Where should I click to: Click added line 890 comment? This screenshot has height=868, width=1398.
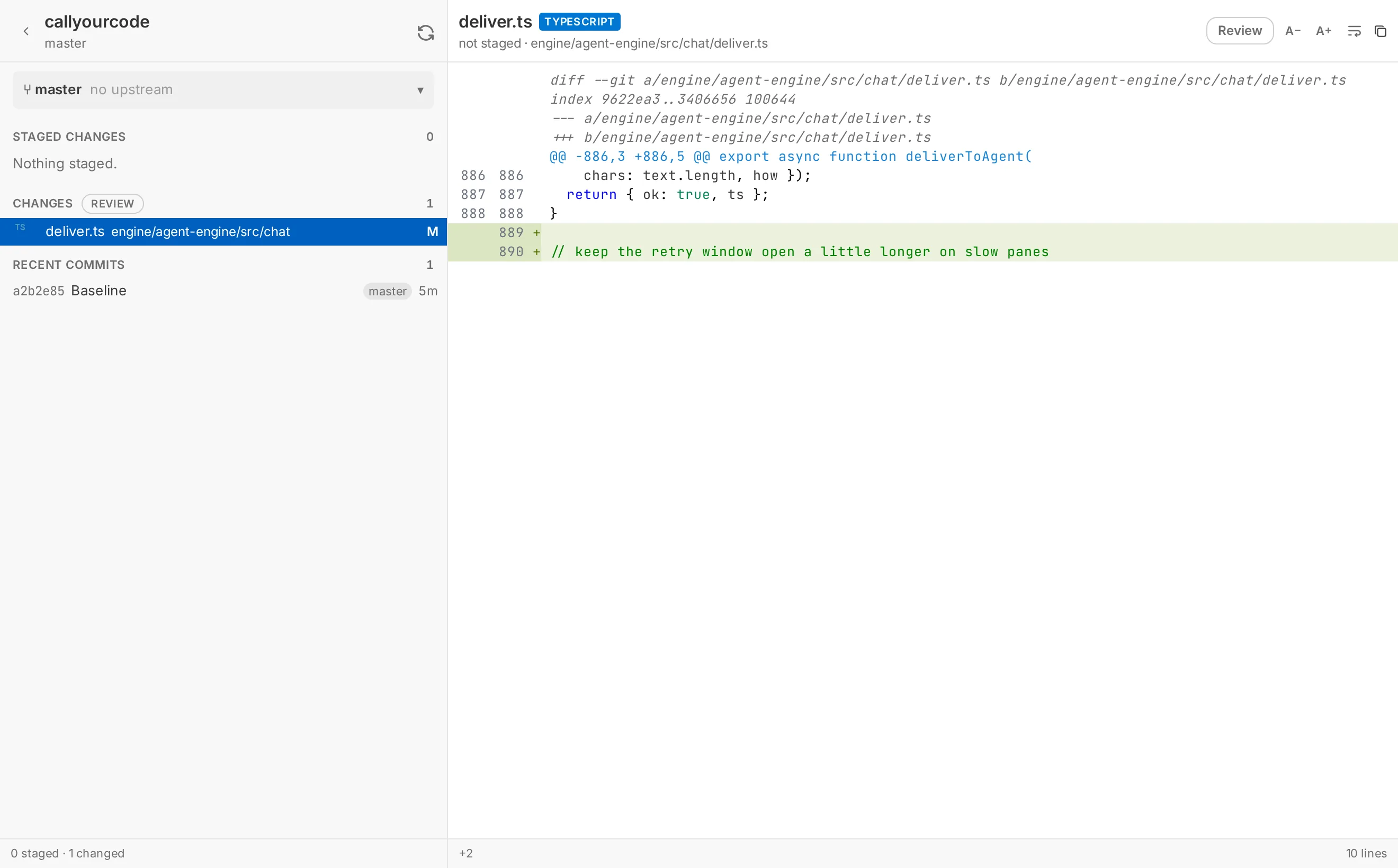click(x=800, y=252)
